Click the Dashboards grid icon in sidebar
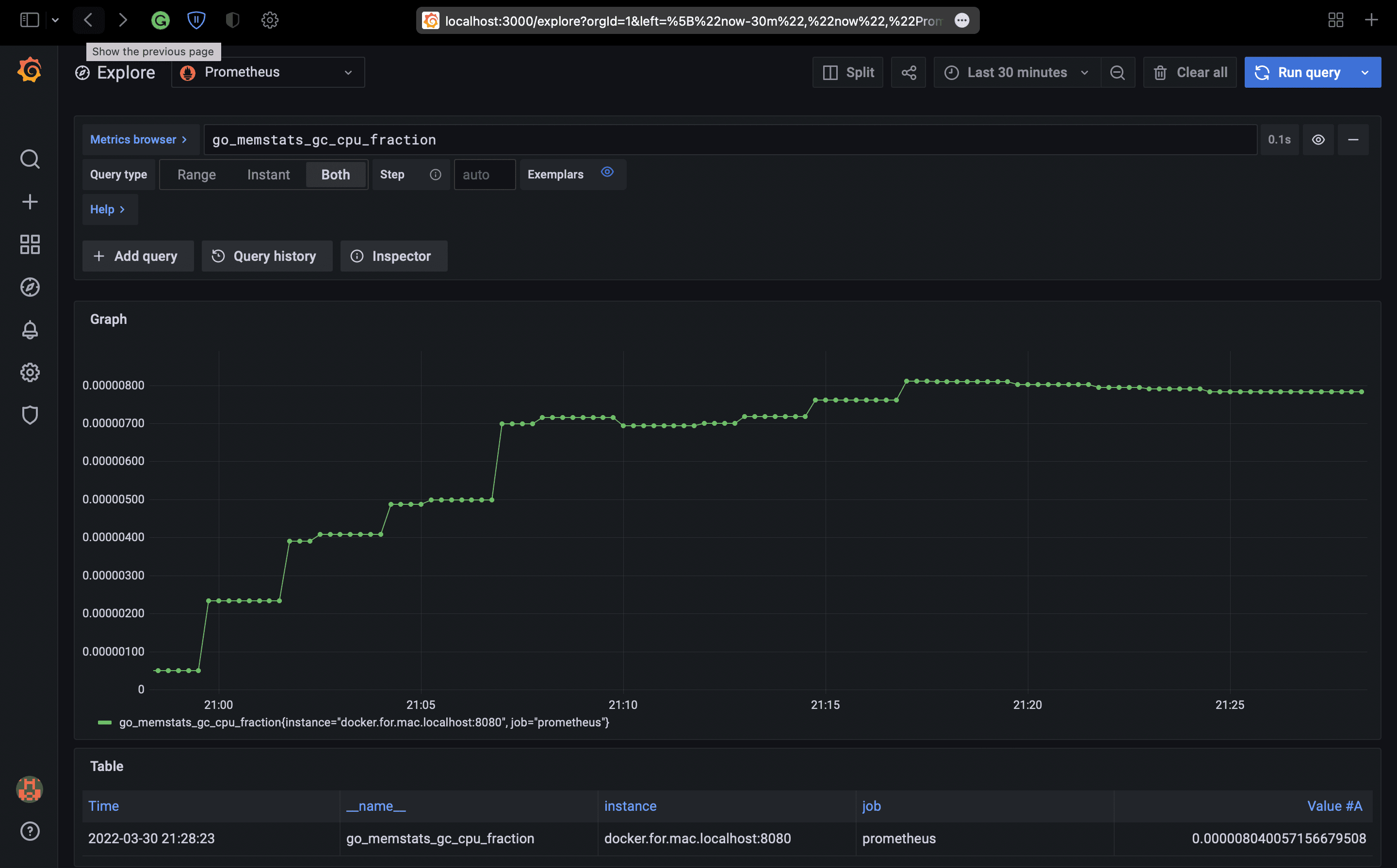This screenshot has width=1397, height=868. point(29,244)
